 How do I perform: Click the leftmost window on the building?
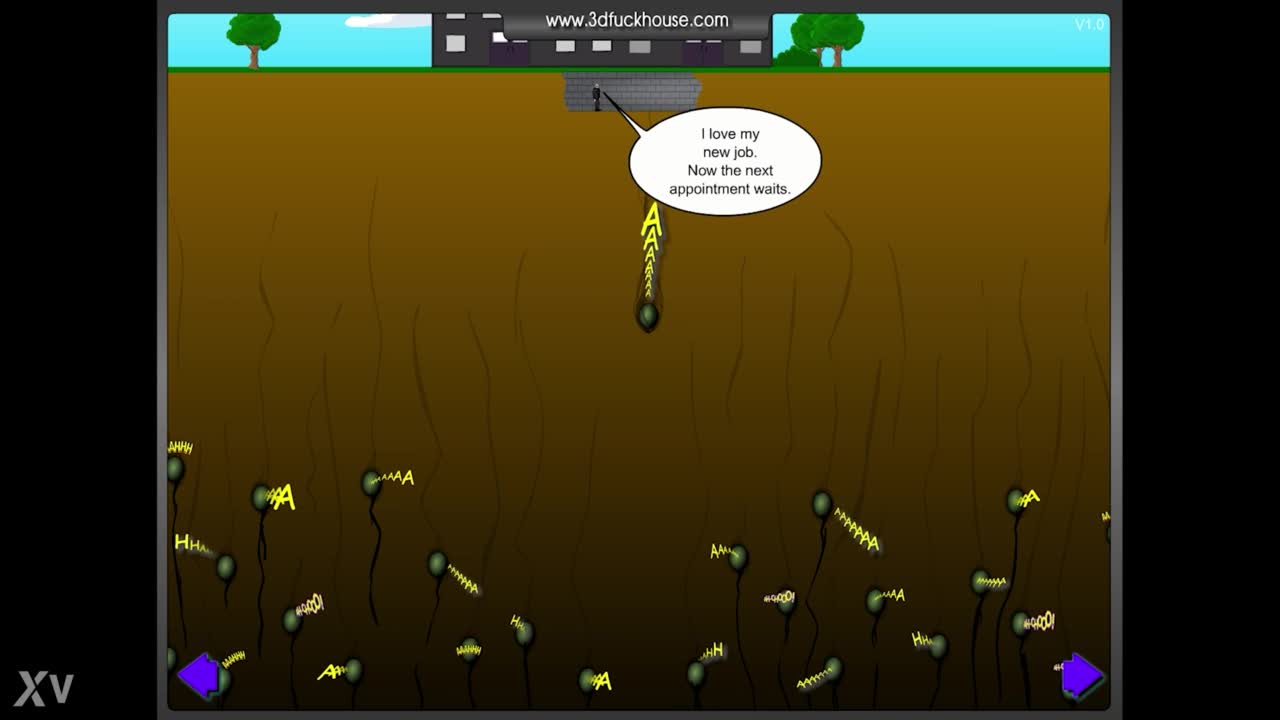click(455, 43)
